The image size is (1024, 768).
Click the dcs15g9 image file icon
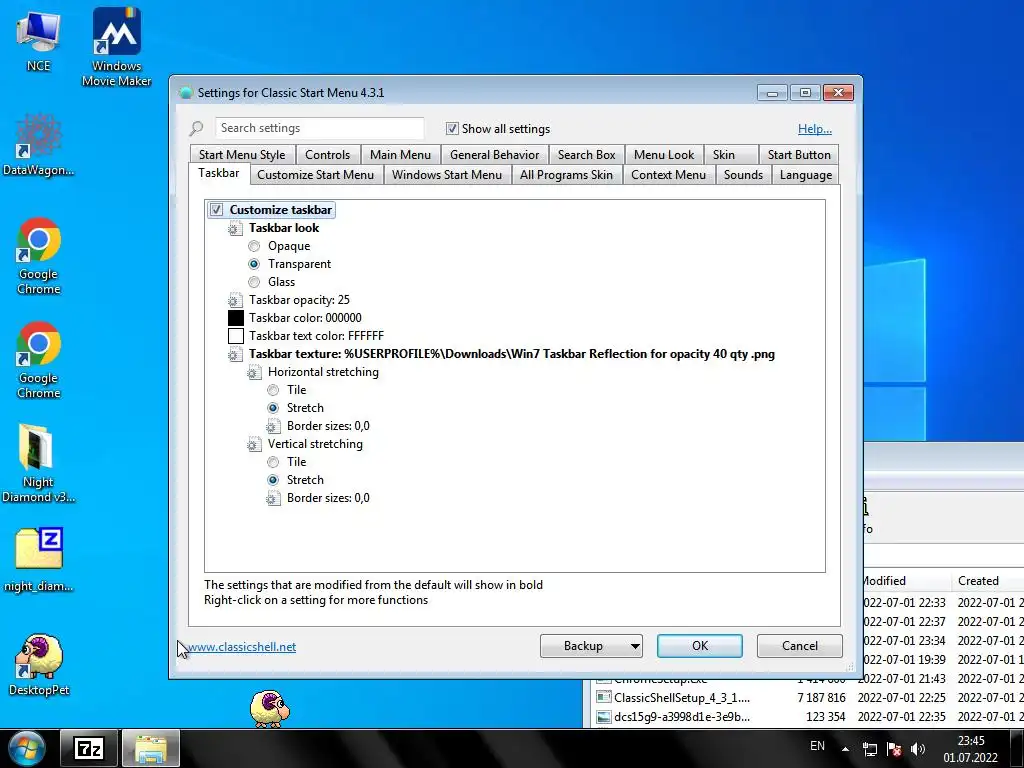pyautogui.click(x=604, y=716)
